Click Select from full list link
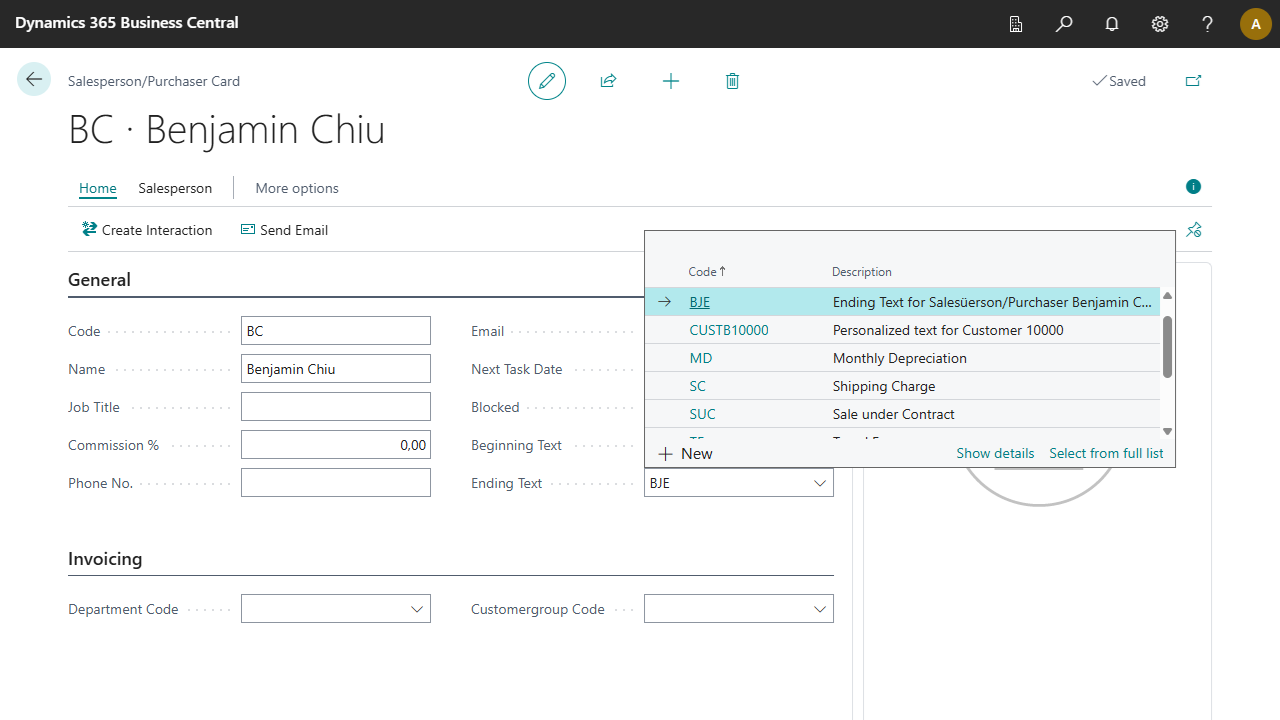The width and height of the screenshot is (1280, 720). point(1106,453)
